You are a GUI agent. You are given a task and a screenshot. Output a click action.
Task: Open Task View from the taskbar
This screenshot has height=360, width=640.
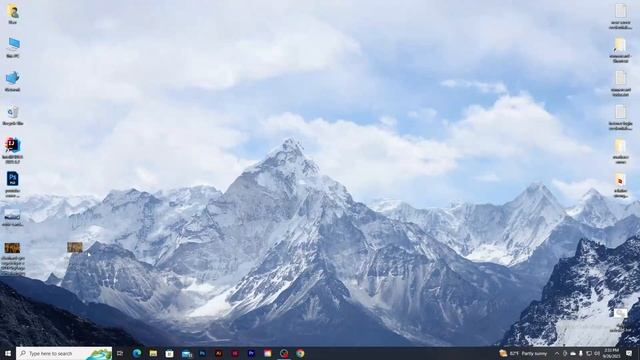[x=120, y=353]
